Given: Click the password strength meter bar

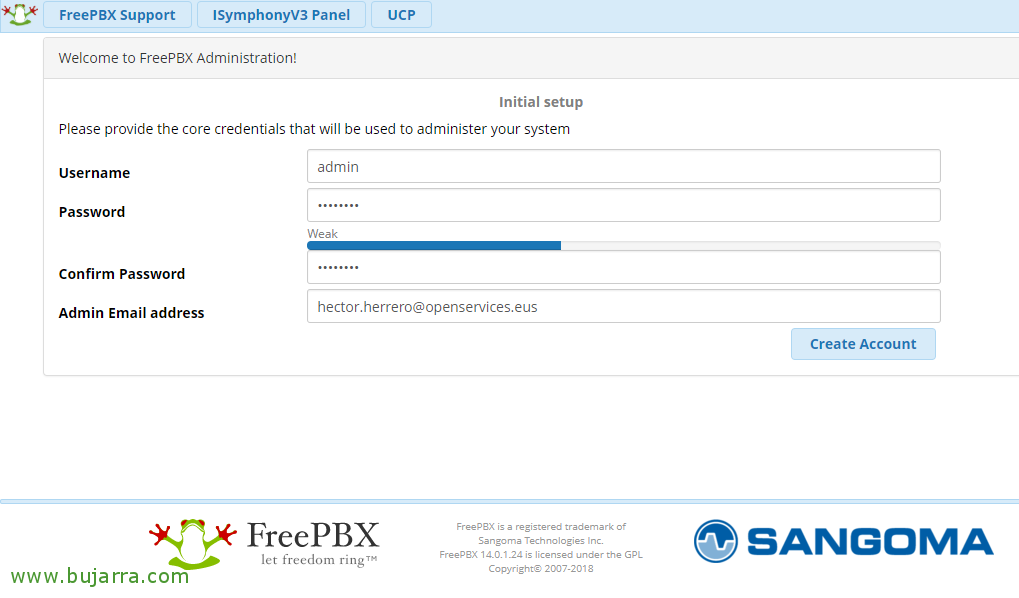Looking at the screenshot, I should click(624, 246).
